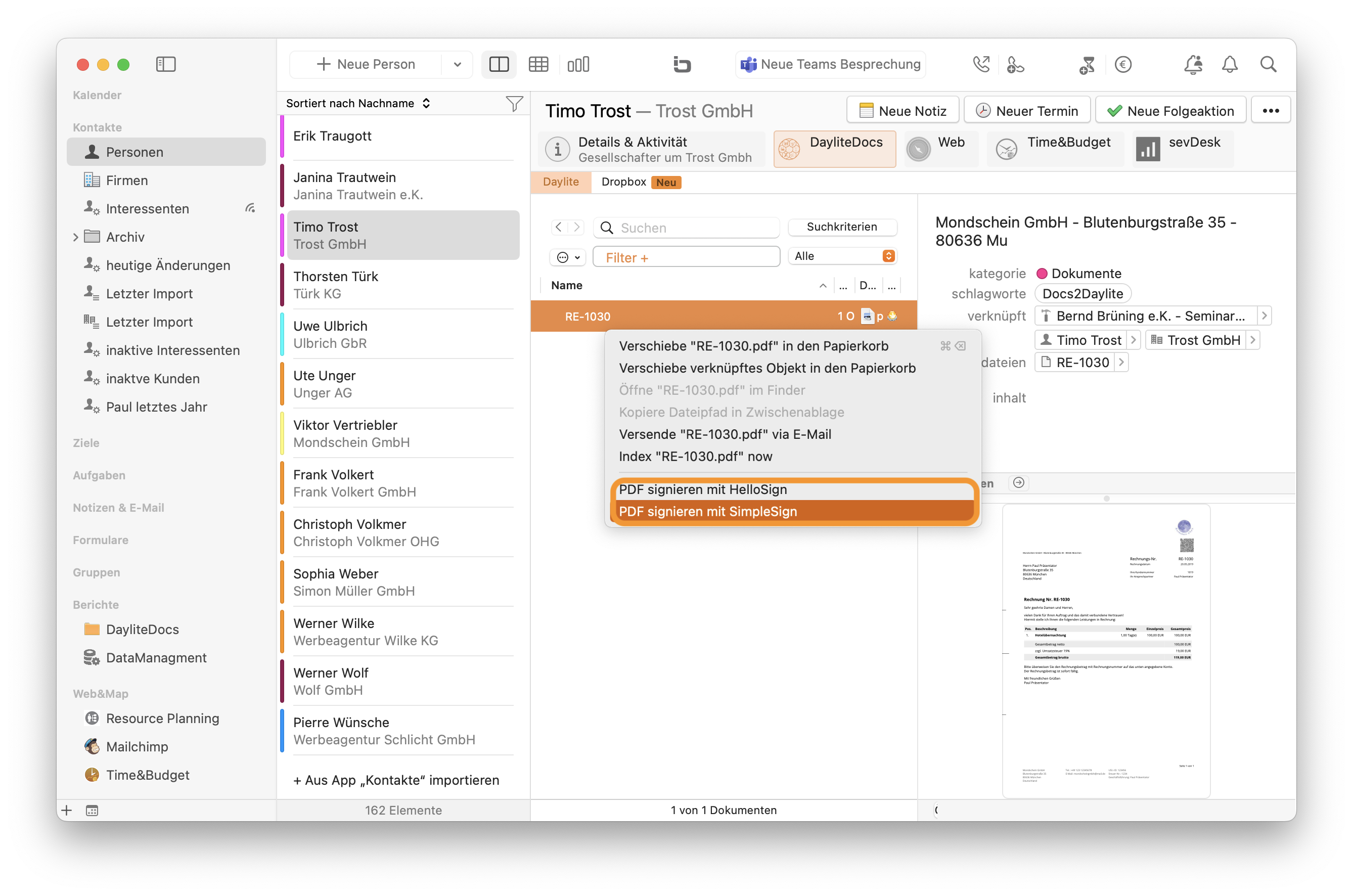Open the bell with person notifications icon

pos(1193,64)
